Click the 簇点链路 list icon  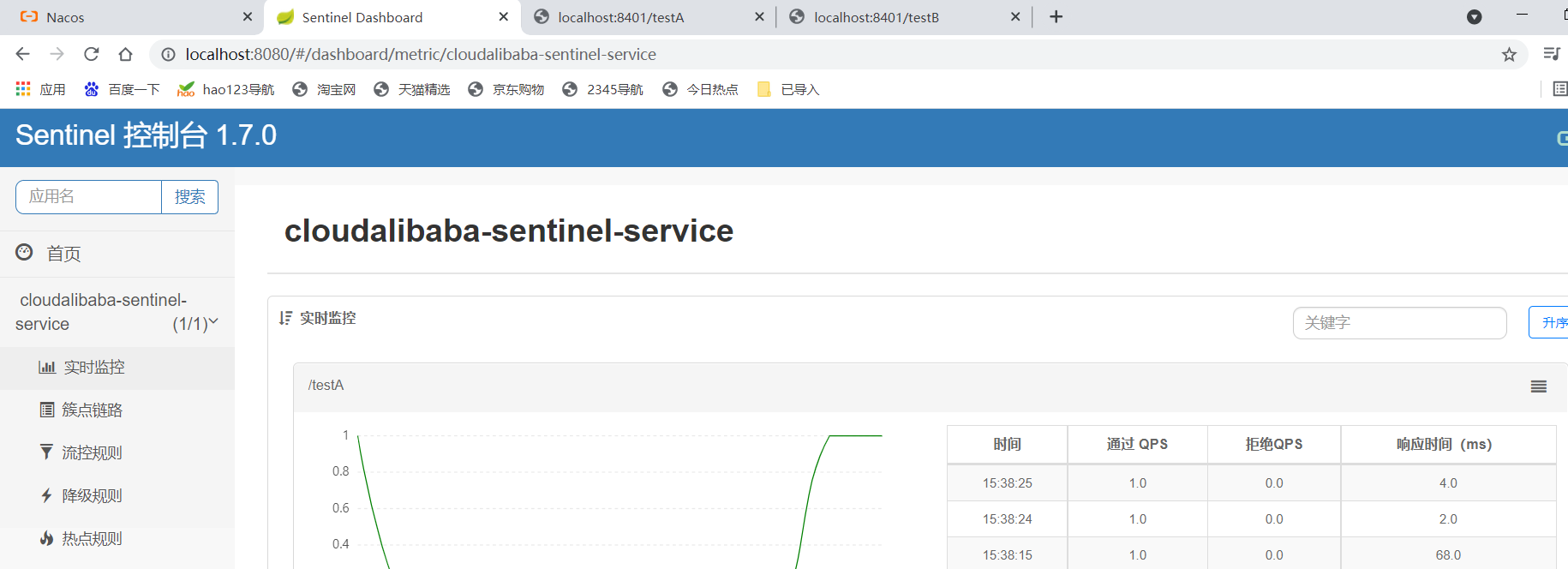47,410
